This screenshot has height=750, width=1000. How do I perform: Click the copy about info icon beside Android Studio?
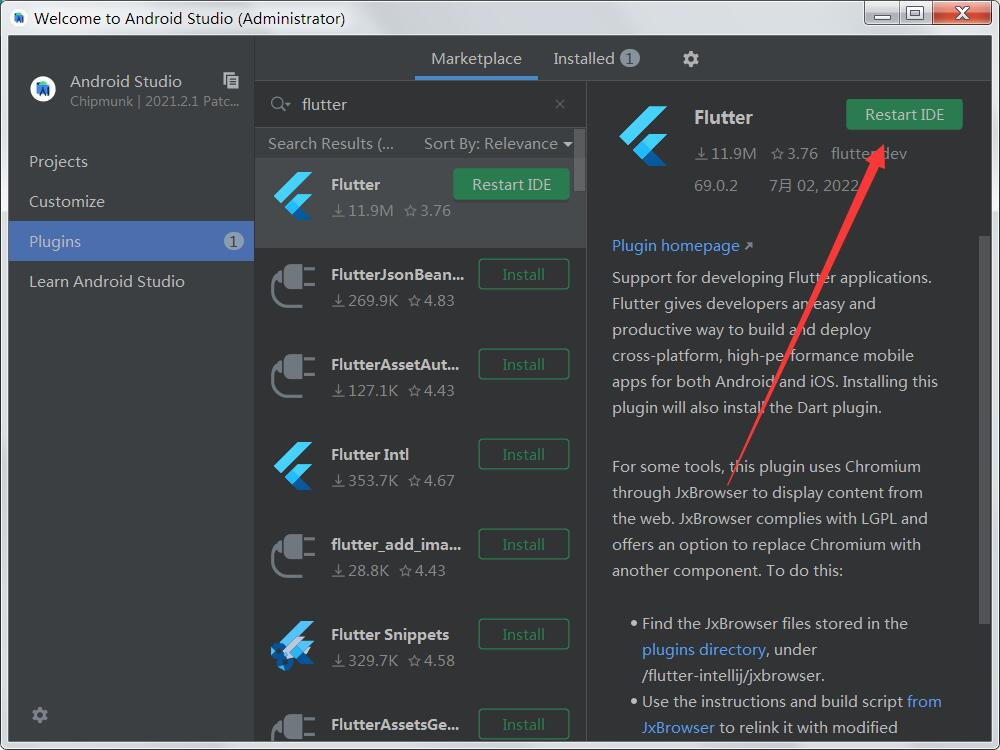click(x=231, y=80)
